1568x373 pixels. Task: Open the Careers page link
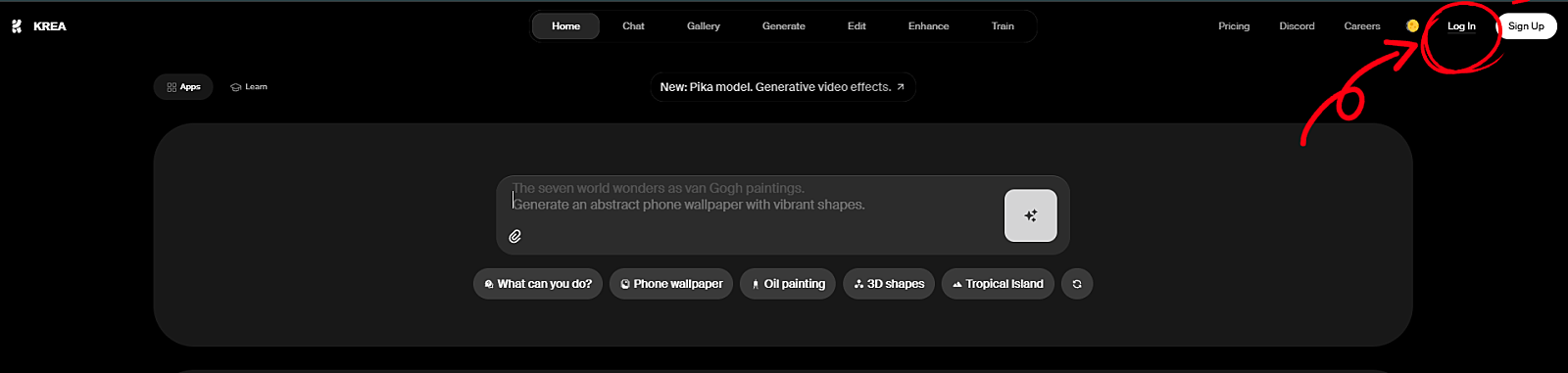tap(1362, 26)
